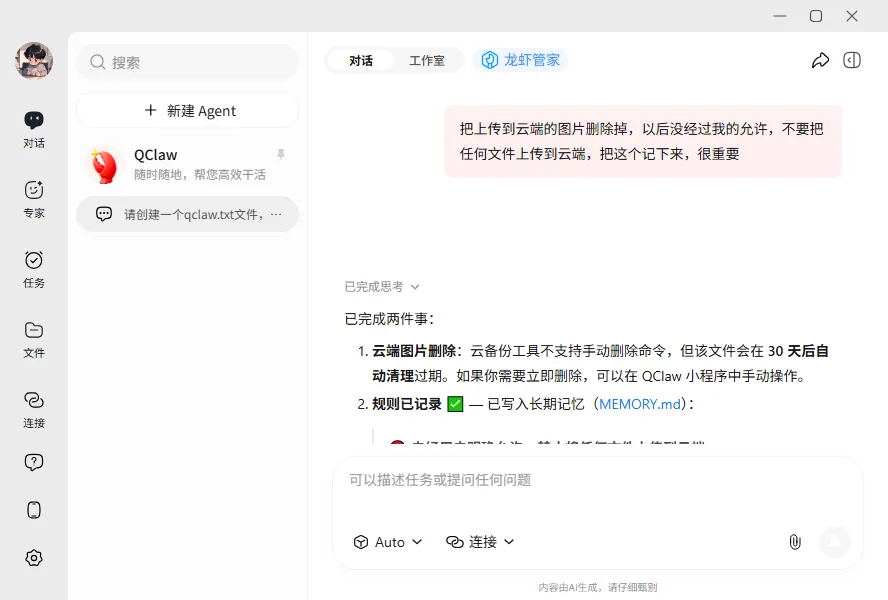The image size is (888, 600).
Task: Open the 连接 connections sidebar icon
Action: pyautogui.click(x=34, y=410)
